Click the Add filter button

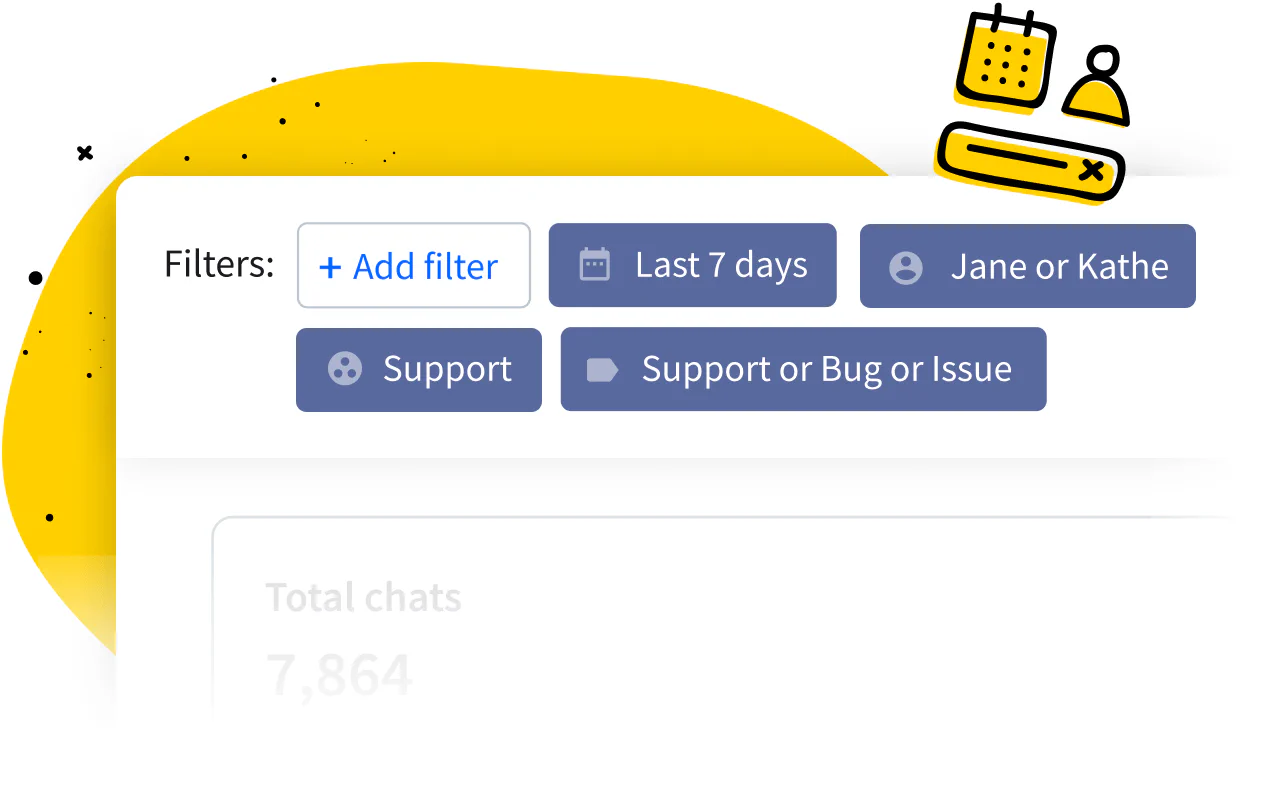(413, 265)
